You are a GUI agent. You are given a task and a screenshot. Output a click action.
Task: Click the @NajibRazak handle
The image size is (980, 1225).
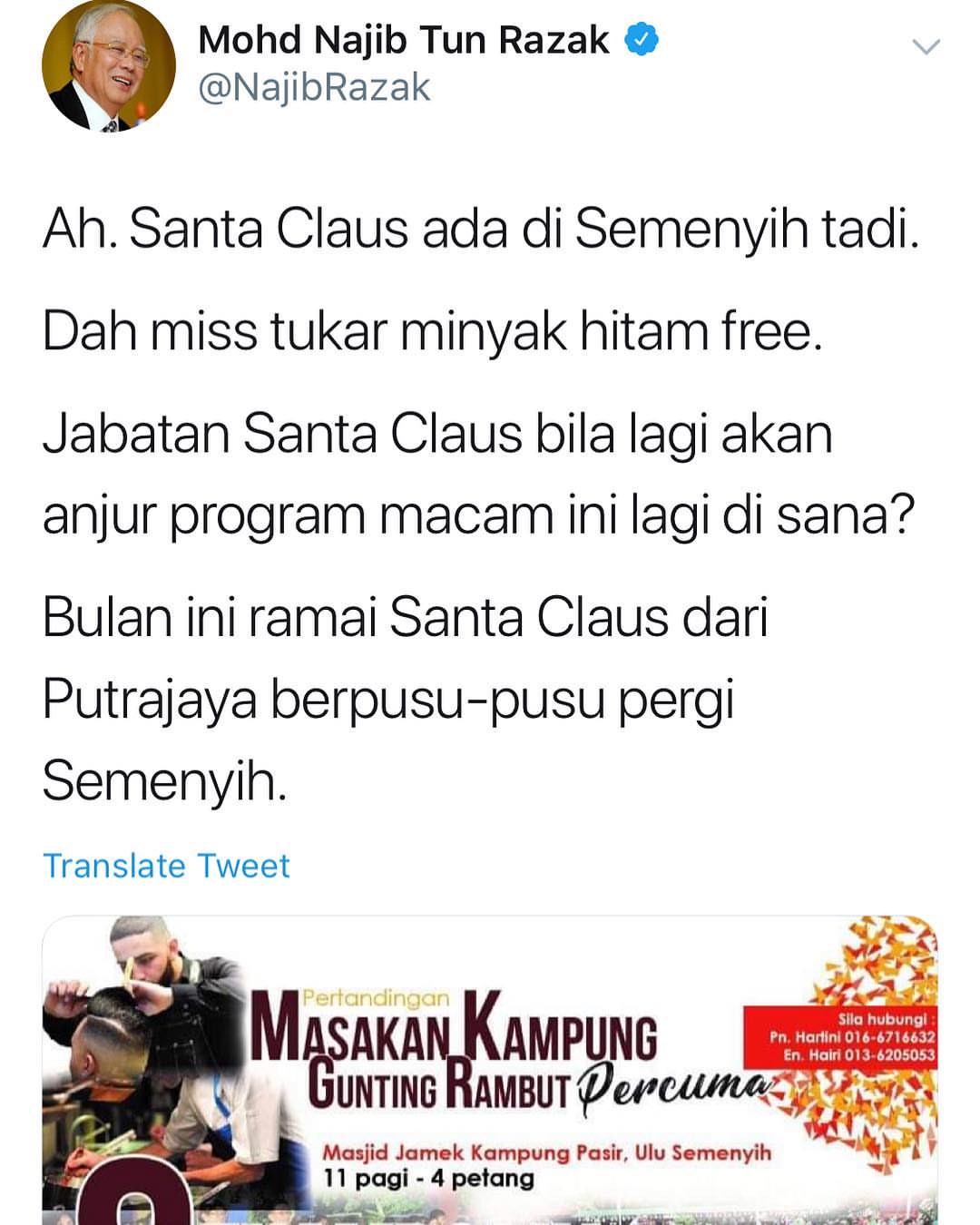point(314,88)
